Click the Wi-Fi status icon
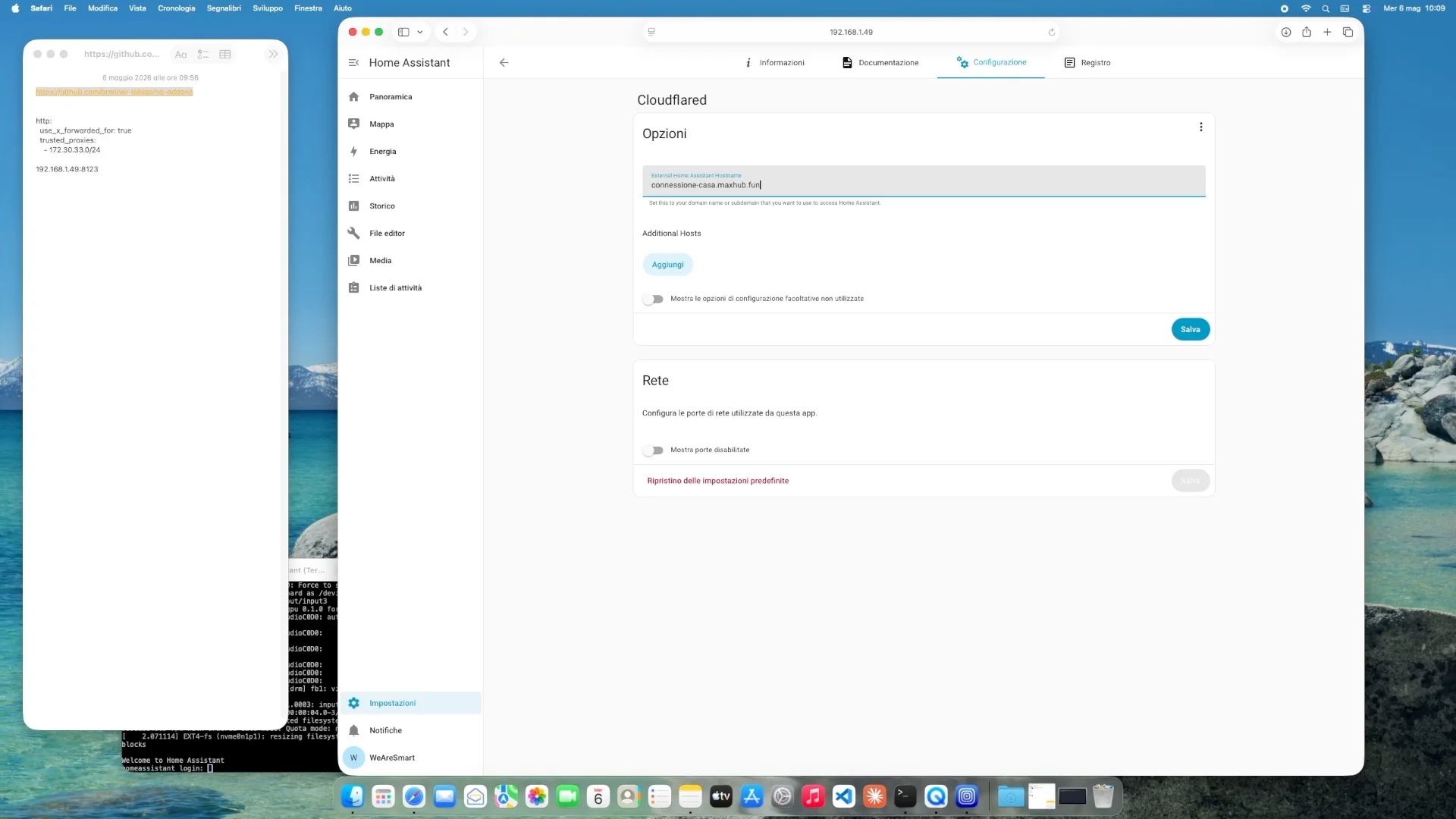Viewport: 1456px width, 819px height. click(1305, 8)
